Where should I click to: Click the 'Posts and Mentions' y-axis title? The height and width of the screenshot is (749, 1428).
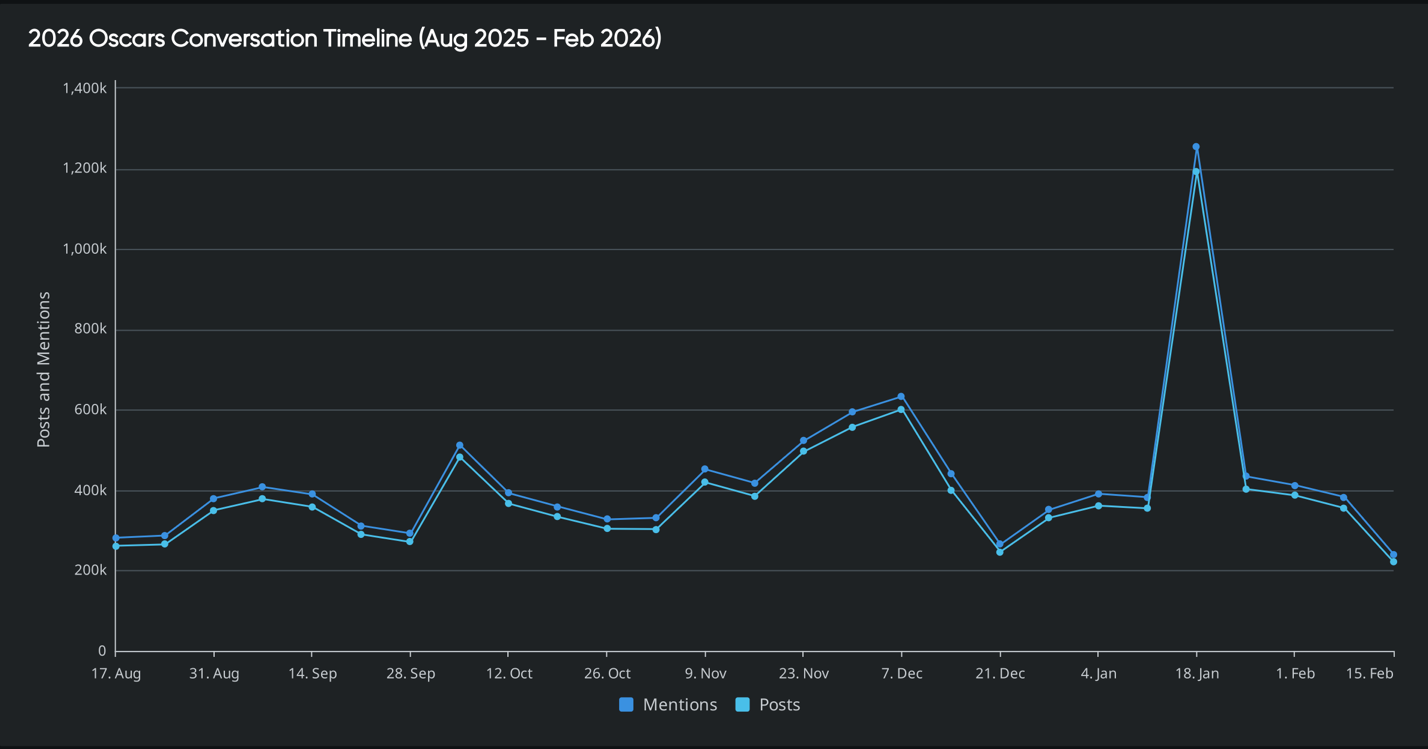click(x=44, y=369)
